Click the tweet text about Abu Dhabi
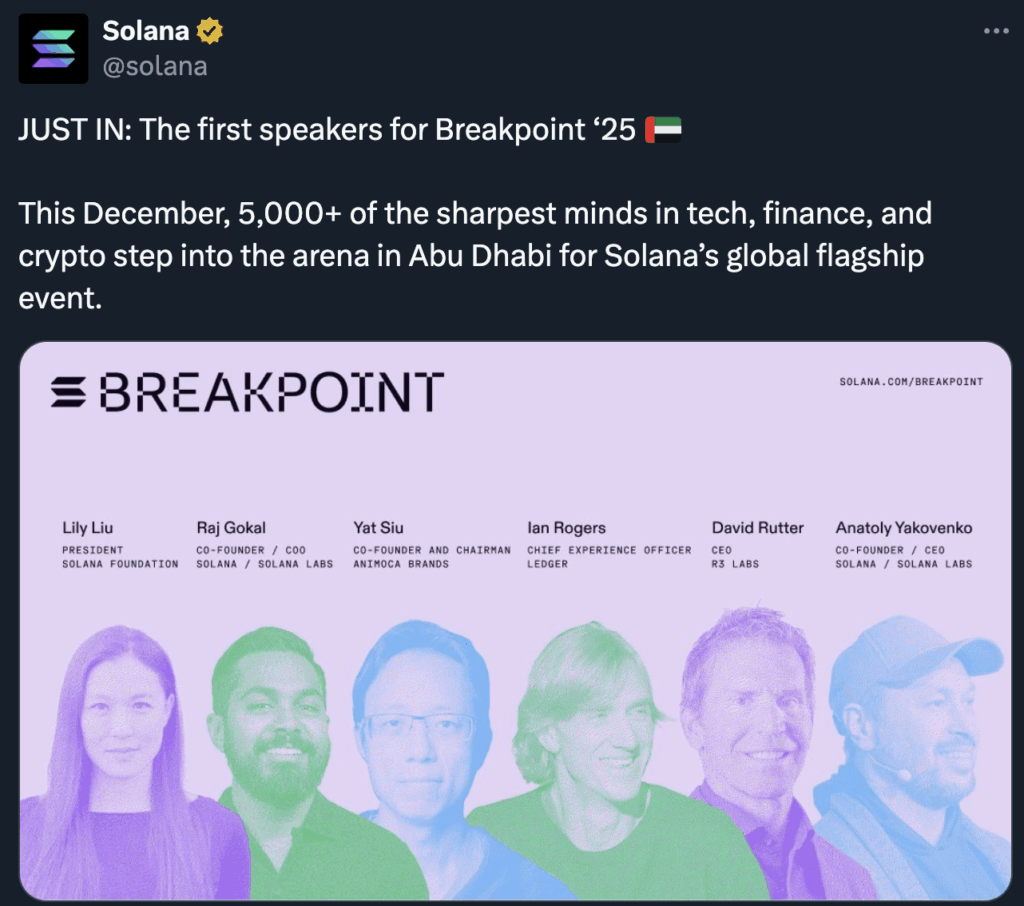The image size is (1024, 906). coord(475,256)
